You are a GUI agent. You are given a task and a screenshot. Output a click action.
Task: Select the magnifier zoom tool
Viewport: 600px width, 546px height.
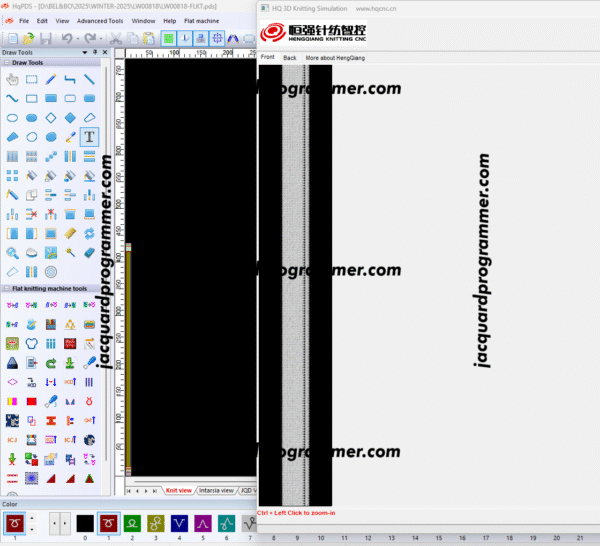12,252
